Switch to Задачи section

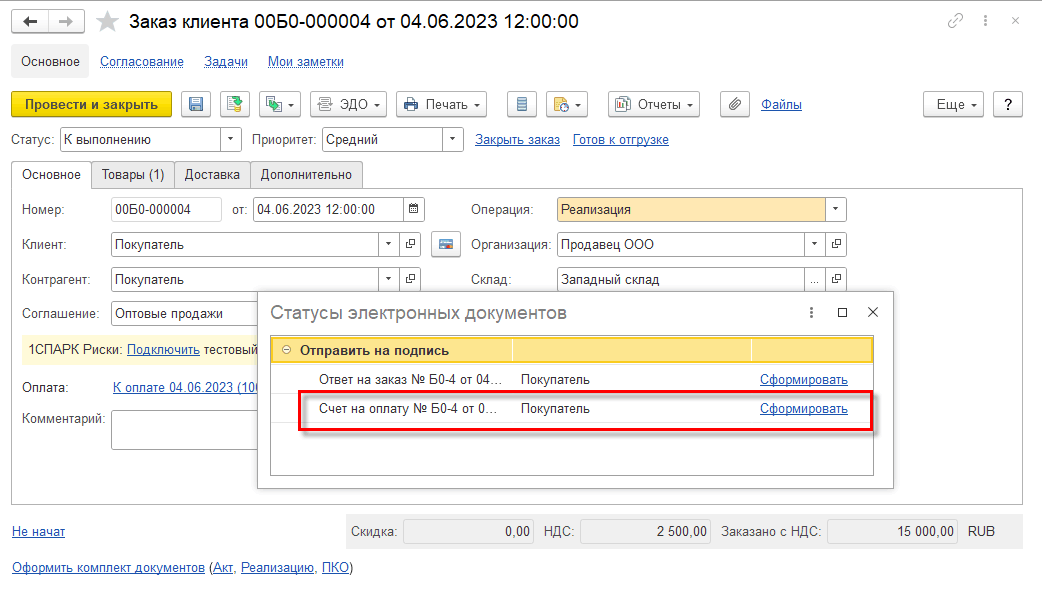[x=226, y=62]
